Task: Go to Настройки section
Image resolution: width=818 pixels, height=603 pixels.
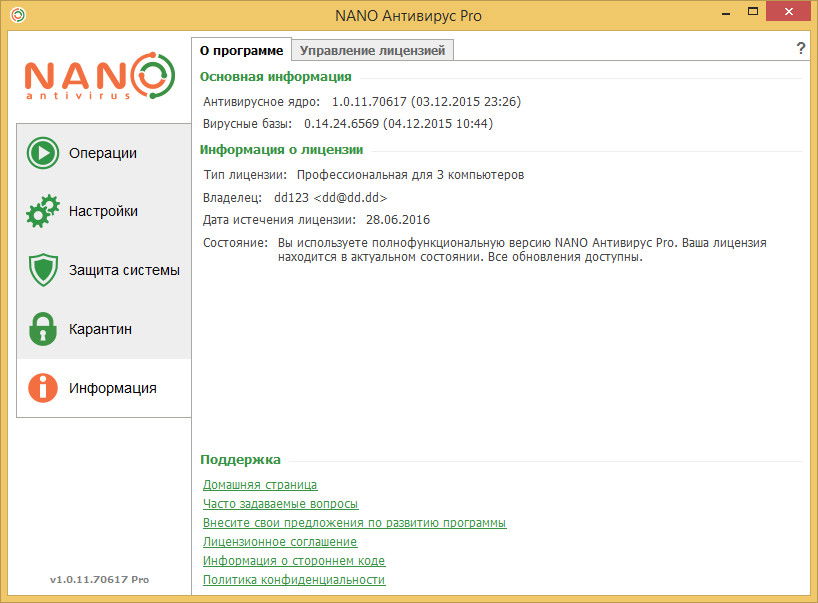Action: pyautogui.click(x=103, y=211)
